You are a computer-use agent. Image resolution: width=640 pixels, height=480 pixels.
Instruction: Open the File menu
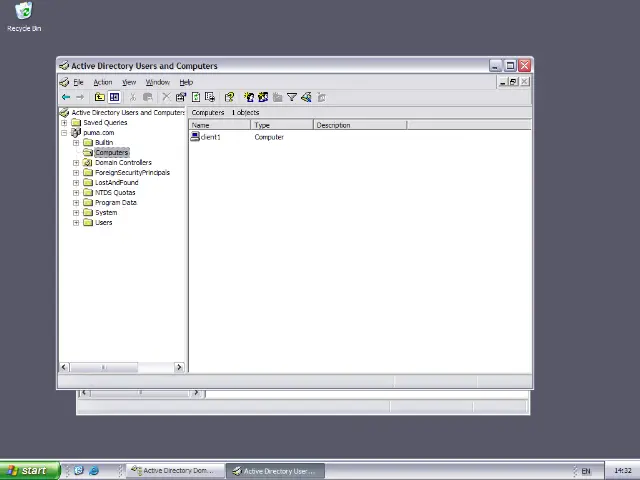click(78, 82)
